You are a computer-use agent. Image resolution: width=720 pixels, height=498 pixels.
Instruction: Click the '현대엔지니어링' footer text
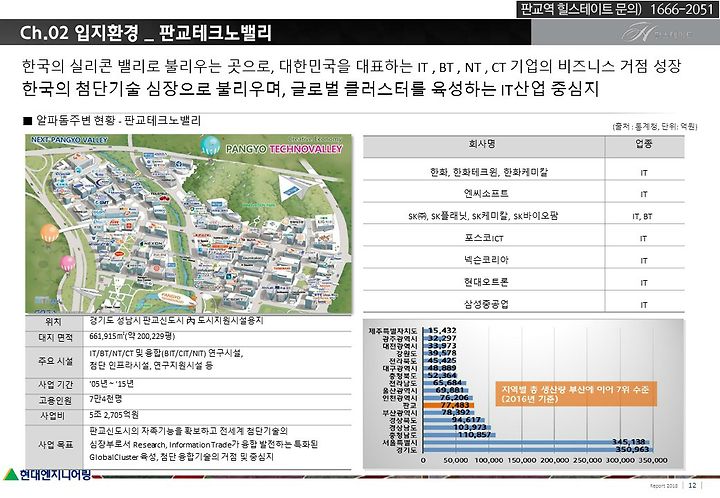pyautogui.click(x=55, y=475)
